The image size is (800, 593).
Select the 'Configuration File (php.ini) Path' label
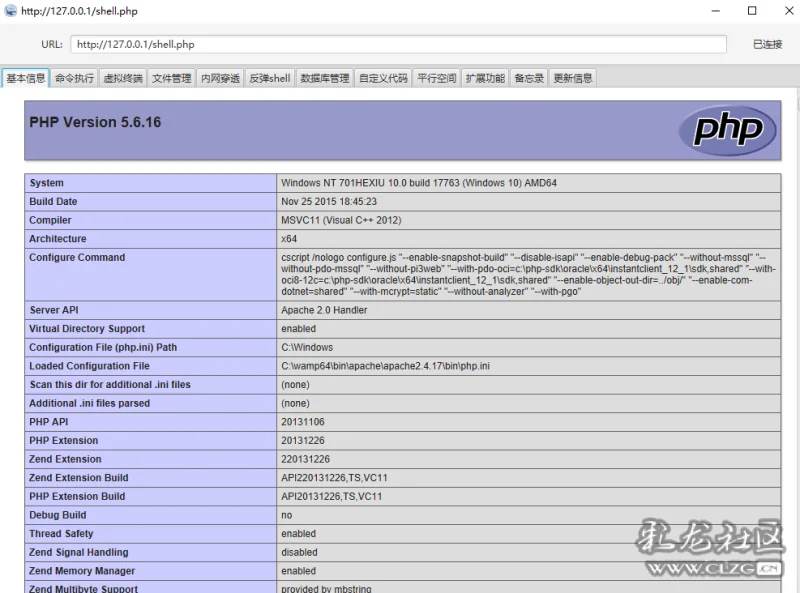coord(103,348)
